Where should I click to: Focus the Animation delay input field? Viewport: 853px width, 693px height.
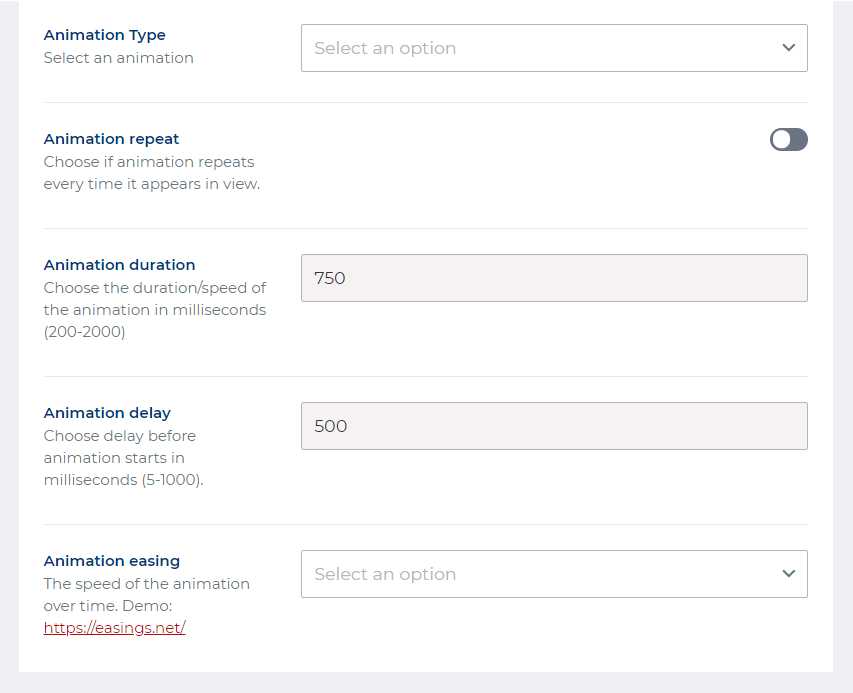tap(554, 426)
